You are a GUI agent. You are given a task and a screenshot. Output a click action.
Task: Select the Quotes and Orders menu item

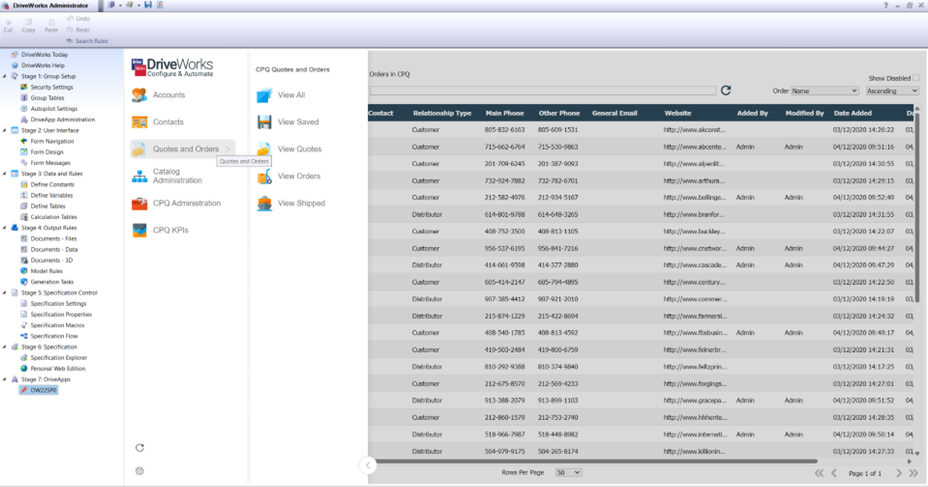pyautogui.click(x=182, y=149)
